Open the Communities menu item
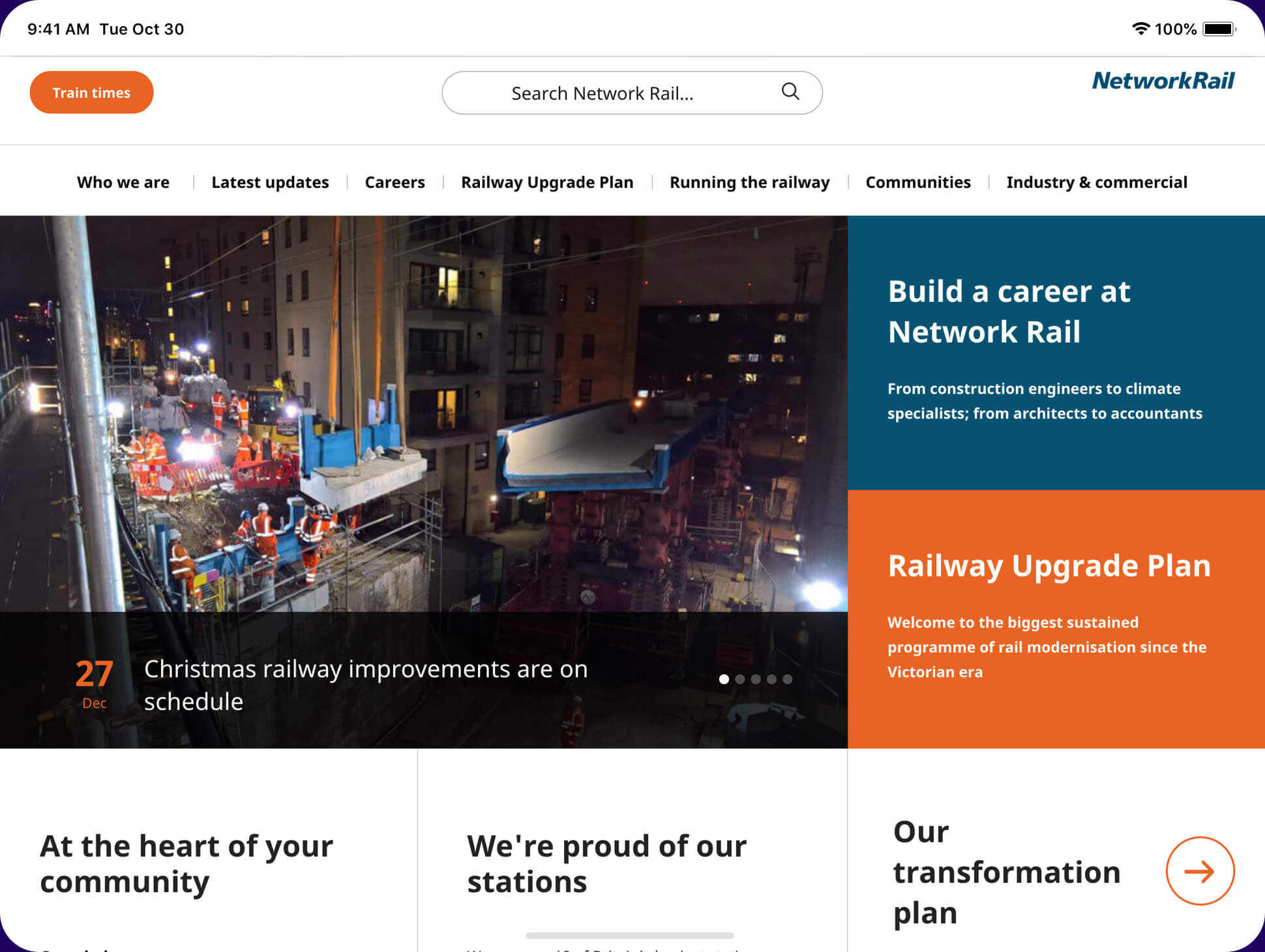Image resolution: width=1265 pixels, height=952 pixels. click(x=917, y=182)
